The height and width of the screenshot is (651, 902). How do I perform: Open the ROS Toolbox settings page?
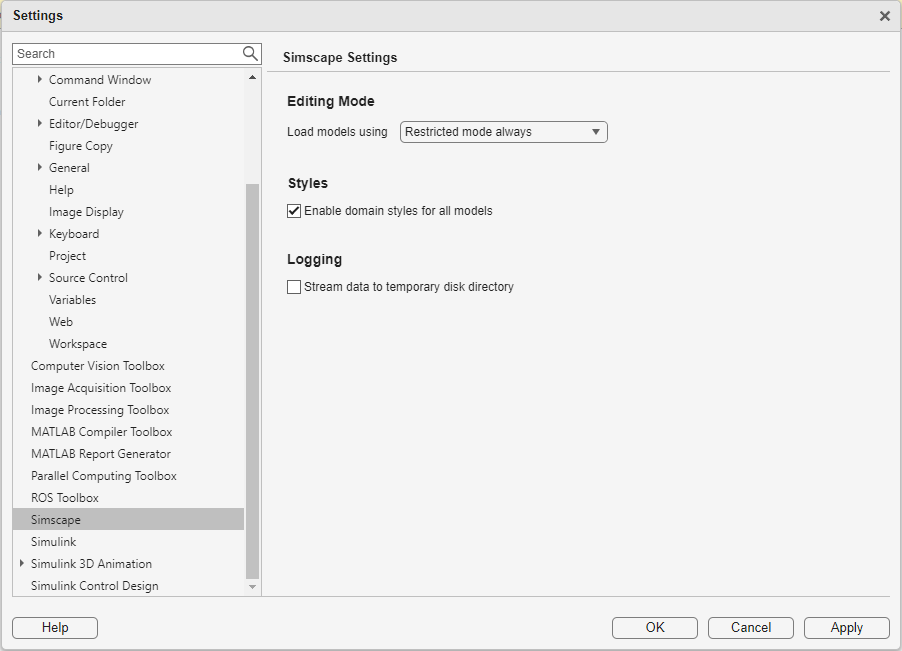65,498
